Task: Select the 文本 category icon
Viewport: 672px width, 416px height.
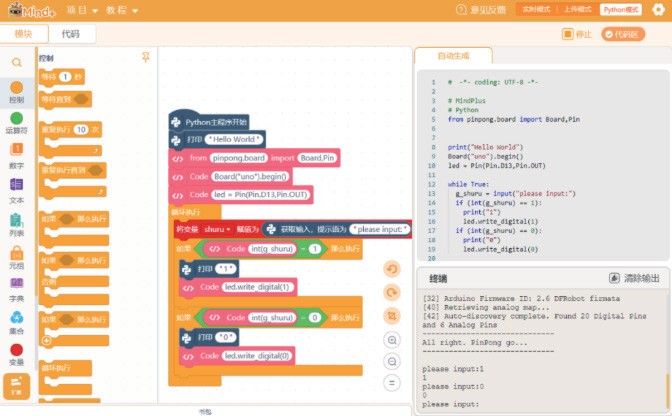Action: [16, 185]
